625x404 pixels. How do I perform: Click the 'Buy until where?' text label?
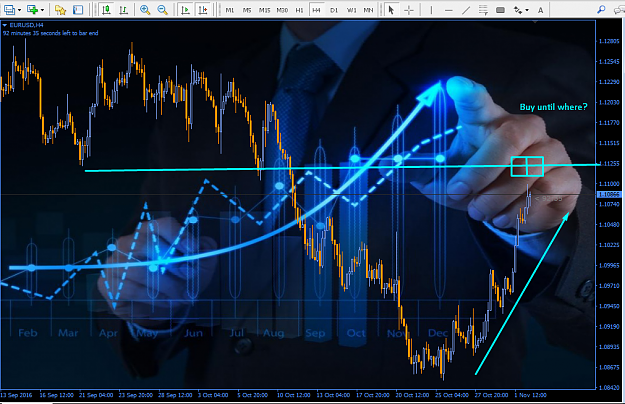[x=553, y=107]
